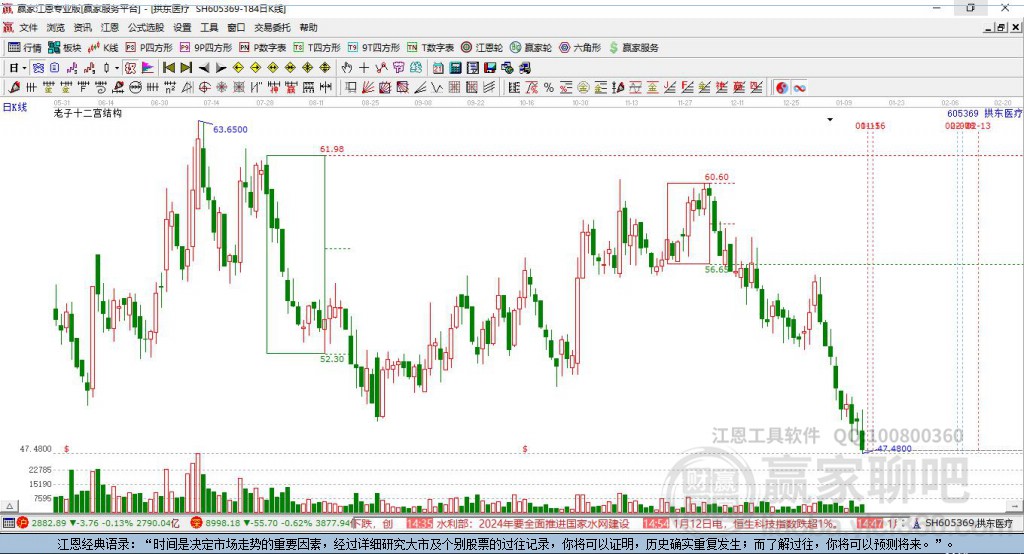
Task: Open the P数字表 number table
Action: [x=263, y=48]
